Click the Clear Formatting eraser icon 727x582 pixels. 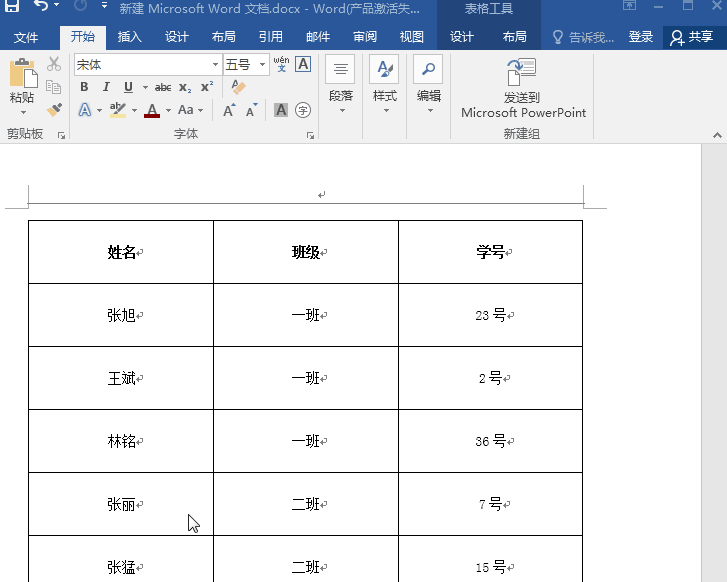tap(238, 87)
